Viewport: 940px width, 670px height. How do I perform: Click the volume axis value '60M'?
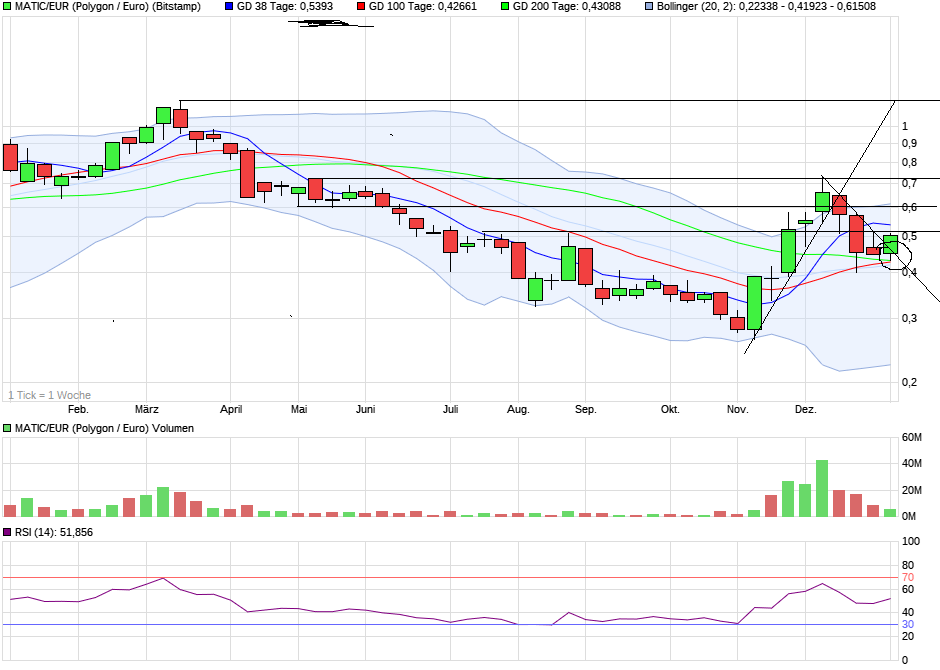coord(912,437)
